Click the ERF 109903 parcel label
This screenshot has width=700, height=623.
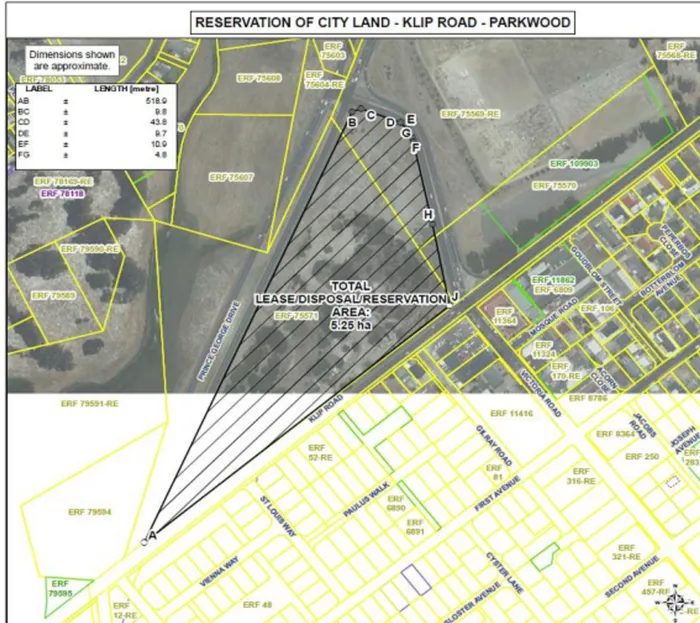coord(574,164)
